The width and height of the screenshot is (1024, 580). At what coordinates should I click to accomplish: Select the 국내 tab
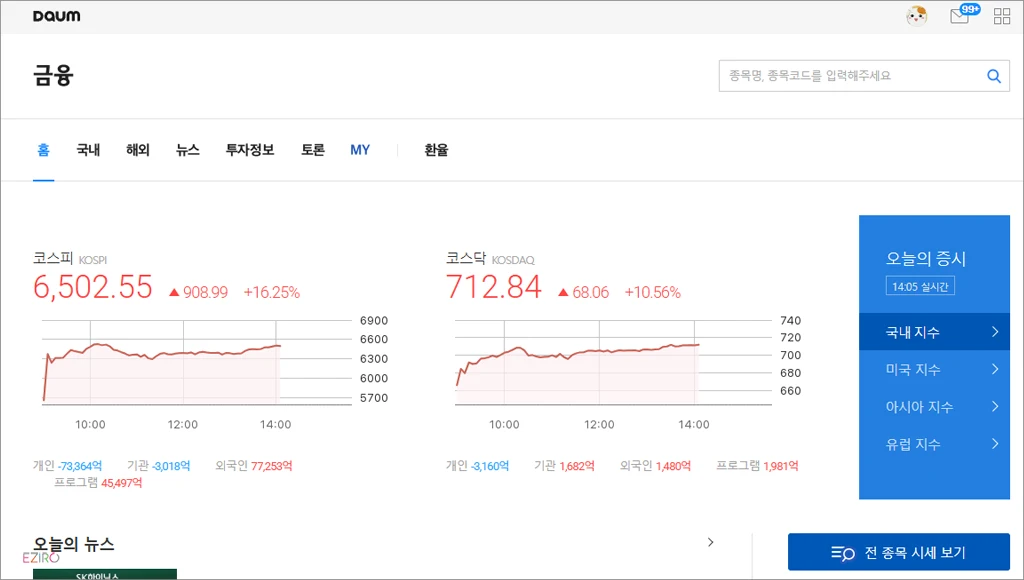tap(88, 150)
